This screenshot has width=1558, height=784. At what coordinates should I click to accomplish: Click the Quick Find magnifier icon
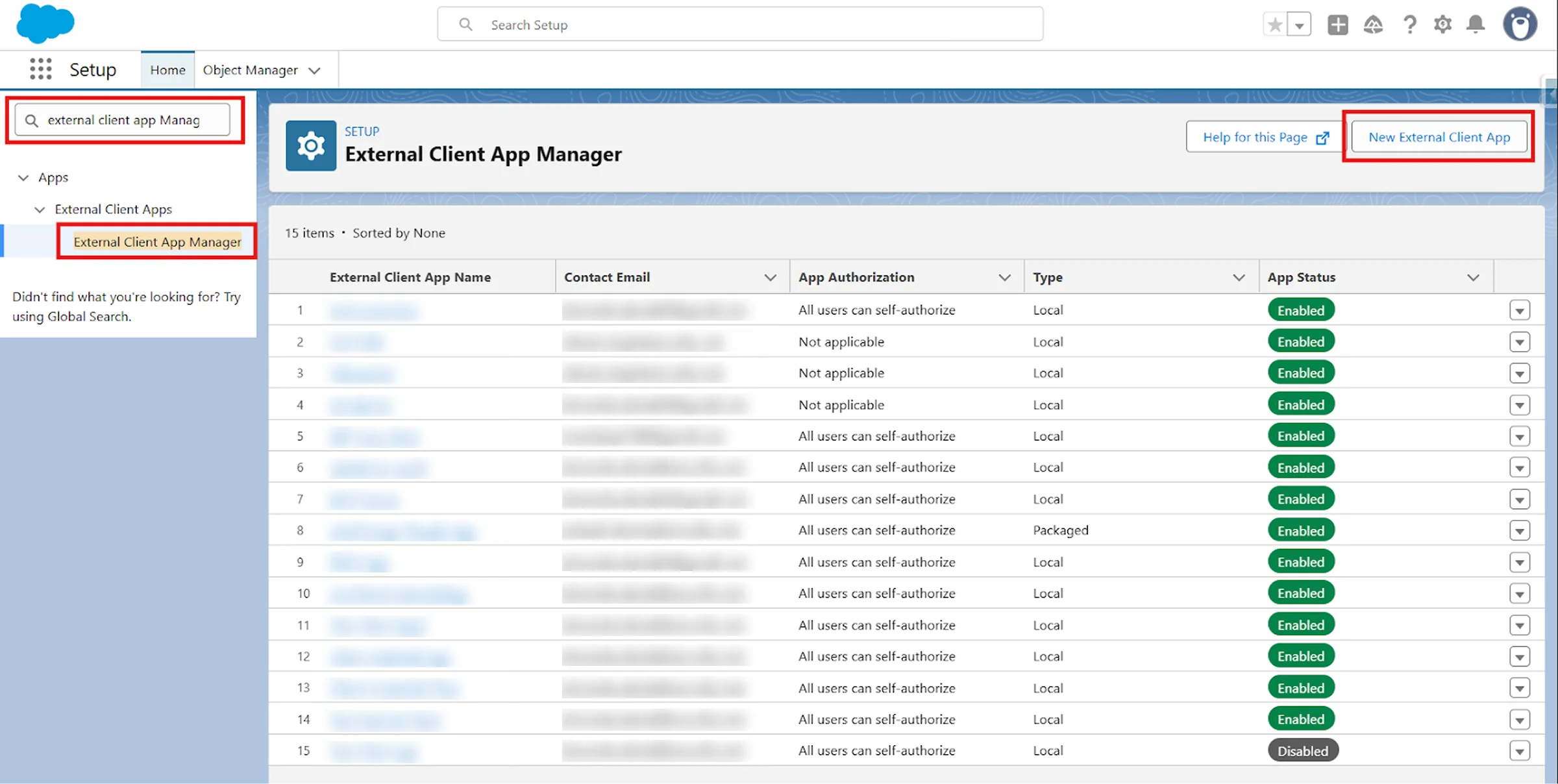[31, 120]
